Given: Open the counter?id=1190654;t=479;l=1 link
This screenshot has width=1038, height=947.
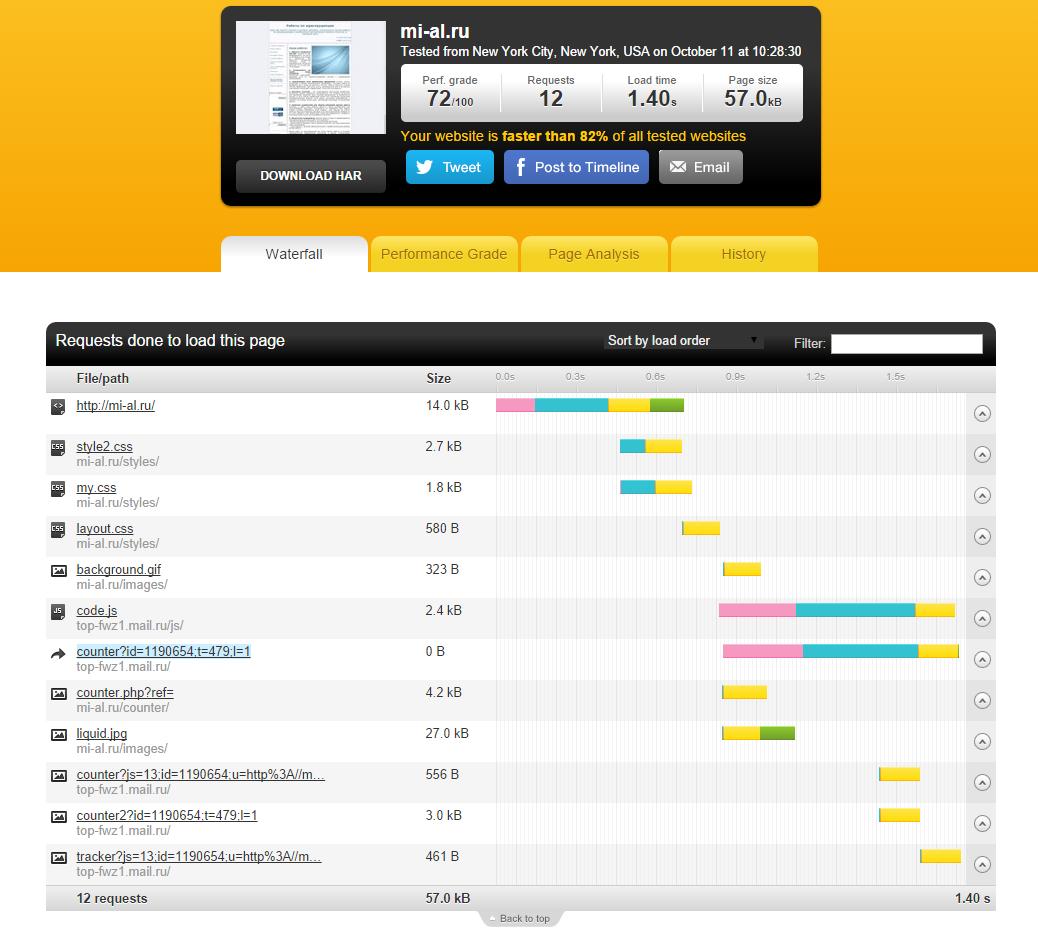Looking at the screenshot, I should [164, 652].
